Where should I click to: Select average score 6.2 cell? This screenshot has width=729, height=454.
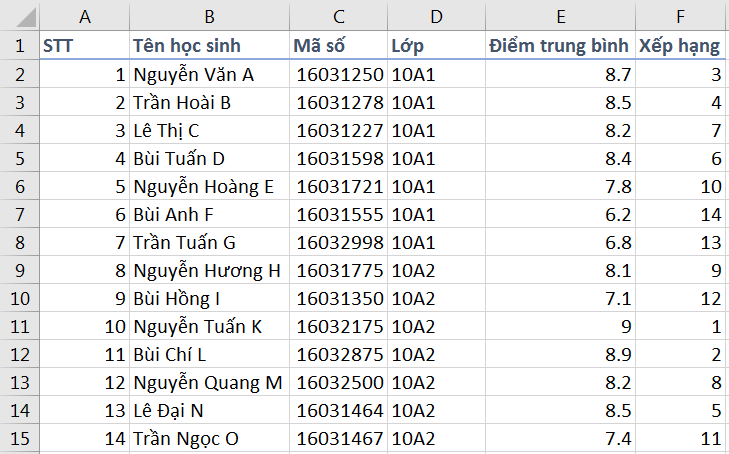point(560,214)
